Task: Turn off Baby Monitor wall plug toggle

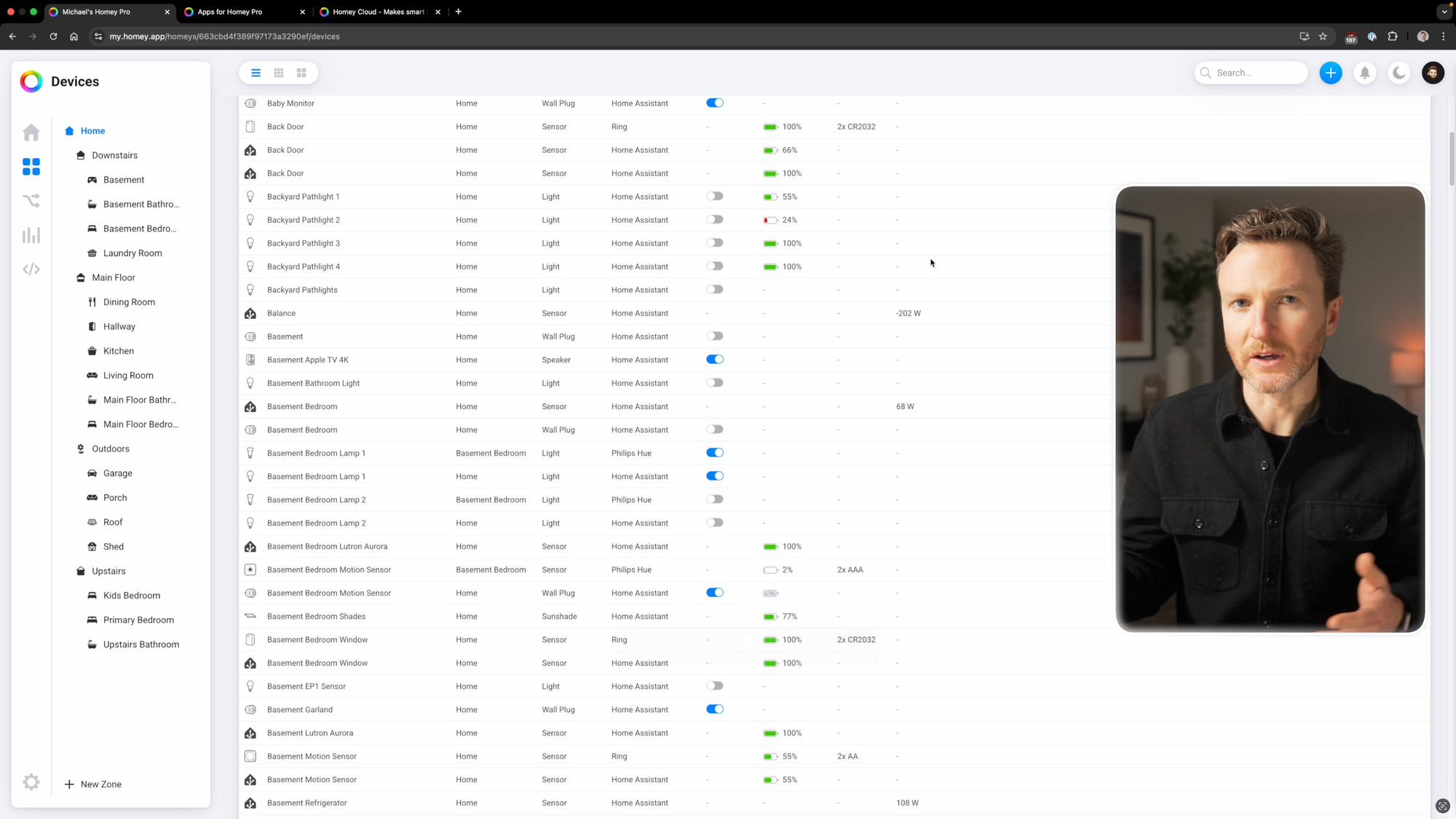Action: click(714, 103)
